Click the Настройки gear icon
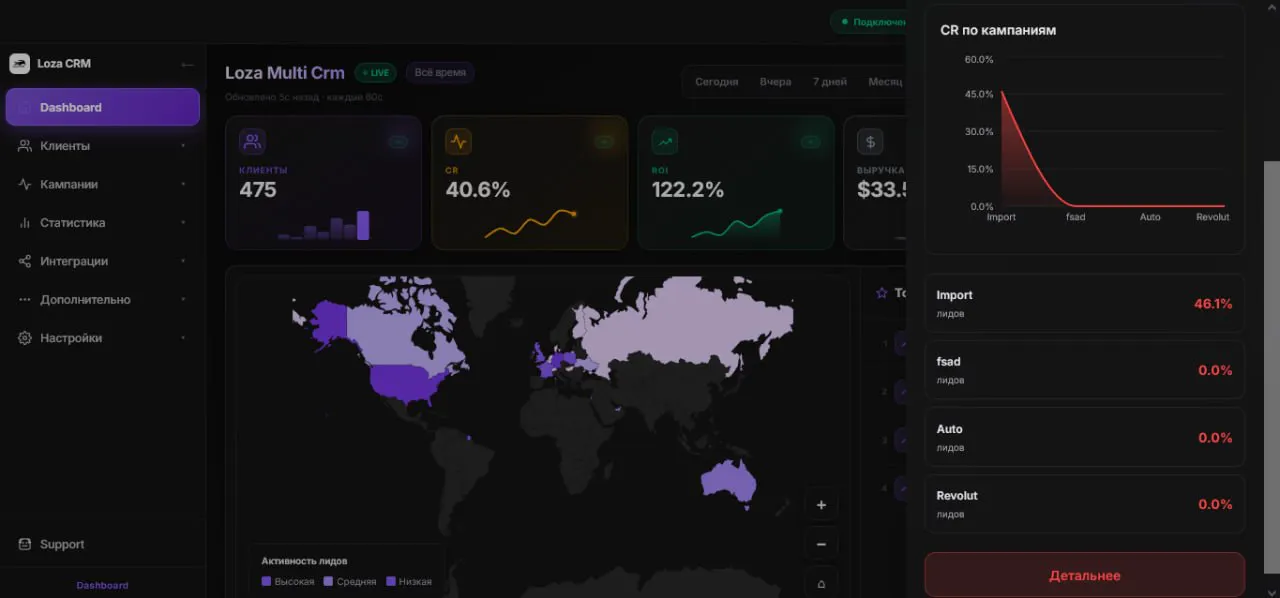The image size is (1280, 598). (25, 338)
